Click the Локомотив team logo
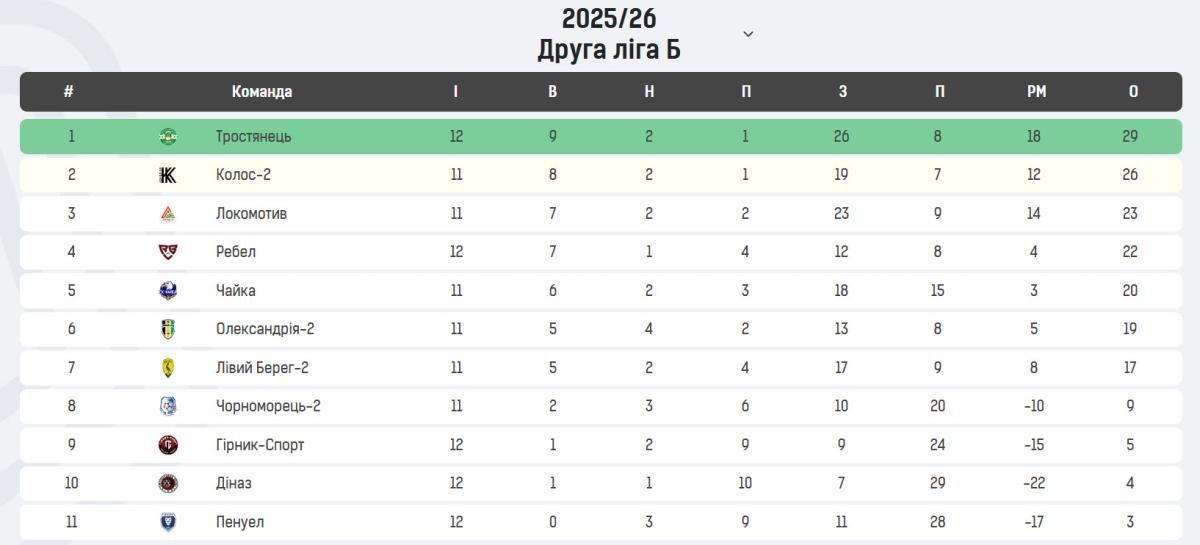 coord(168,213)
